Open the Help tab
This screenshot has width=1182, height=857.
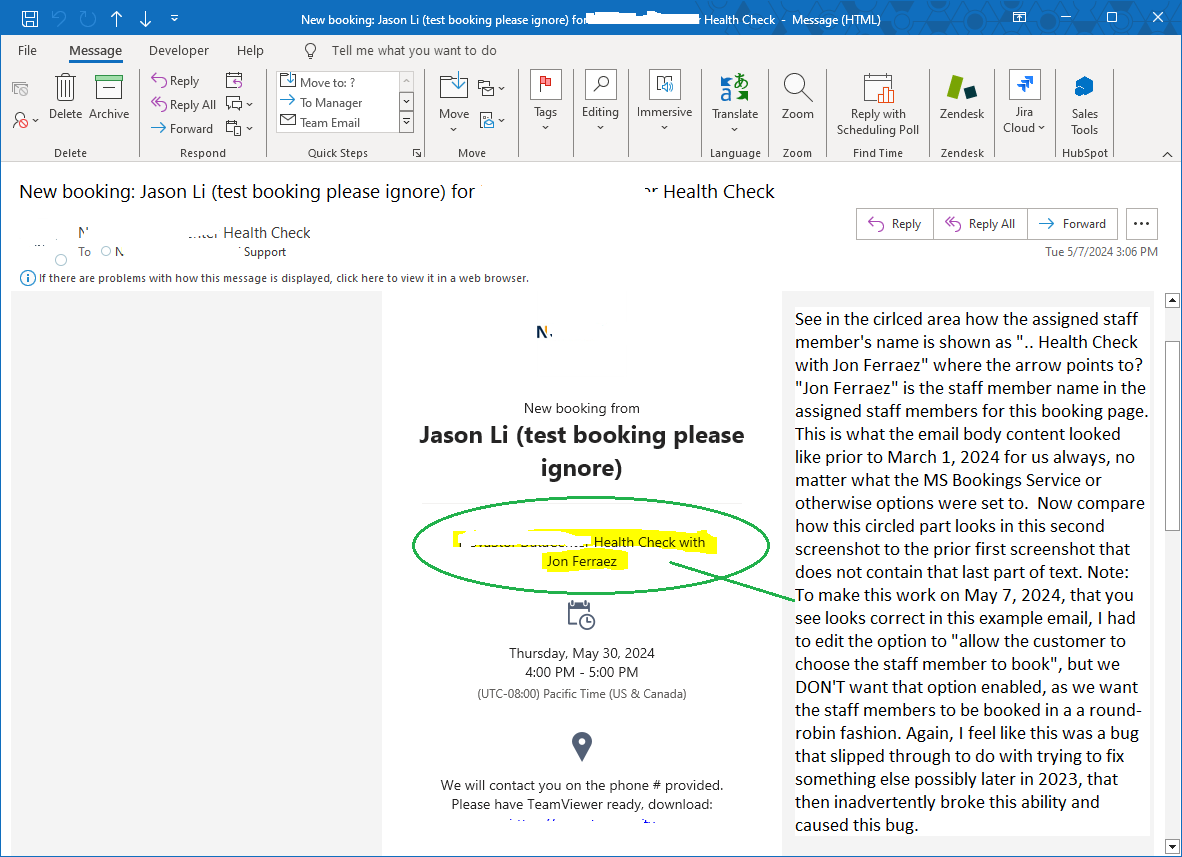point(250,51)
